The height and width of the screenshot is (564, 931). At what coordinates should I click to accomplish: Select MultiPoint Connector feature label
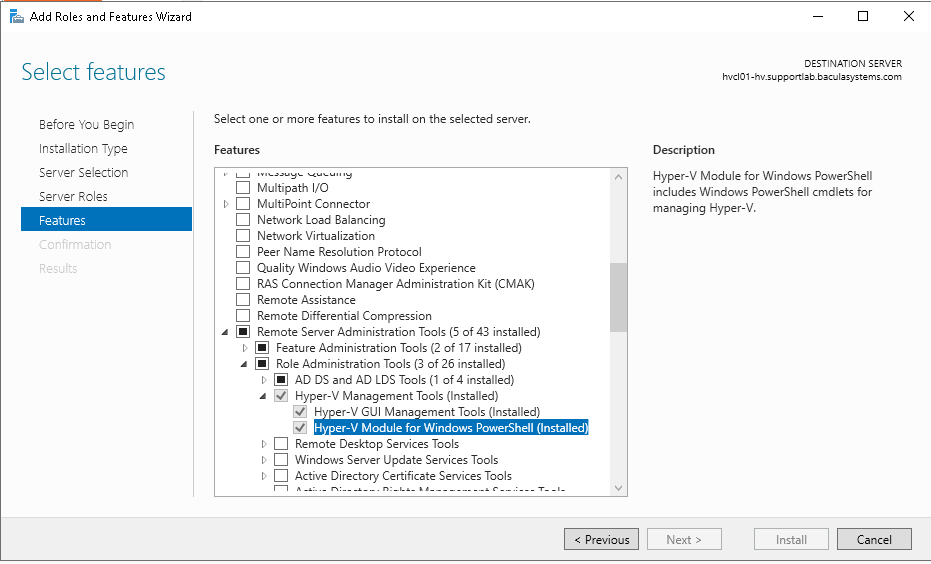point(314,204)
